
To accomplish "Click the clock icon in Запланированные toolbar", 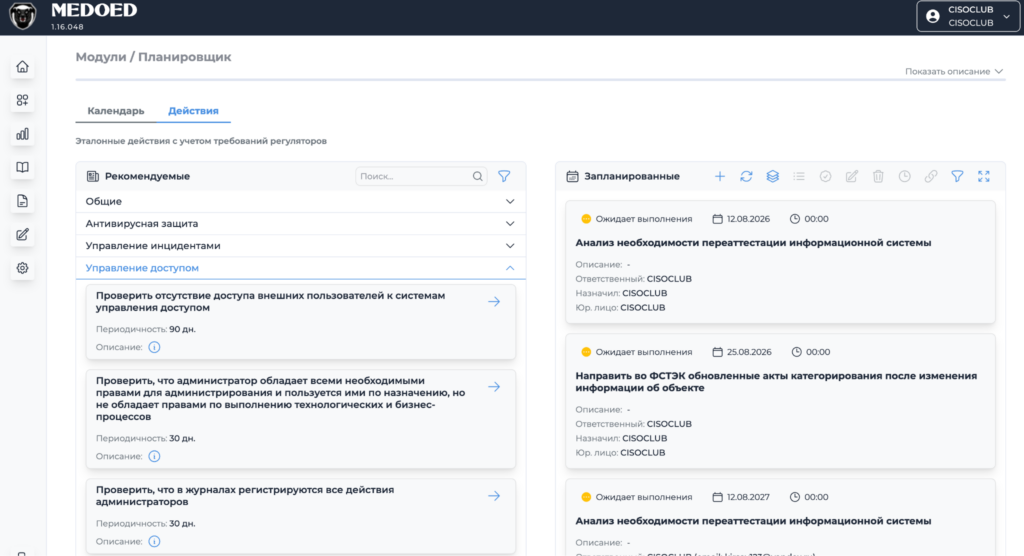I will click(x=904, y=176).
